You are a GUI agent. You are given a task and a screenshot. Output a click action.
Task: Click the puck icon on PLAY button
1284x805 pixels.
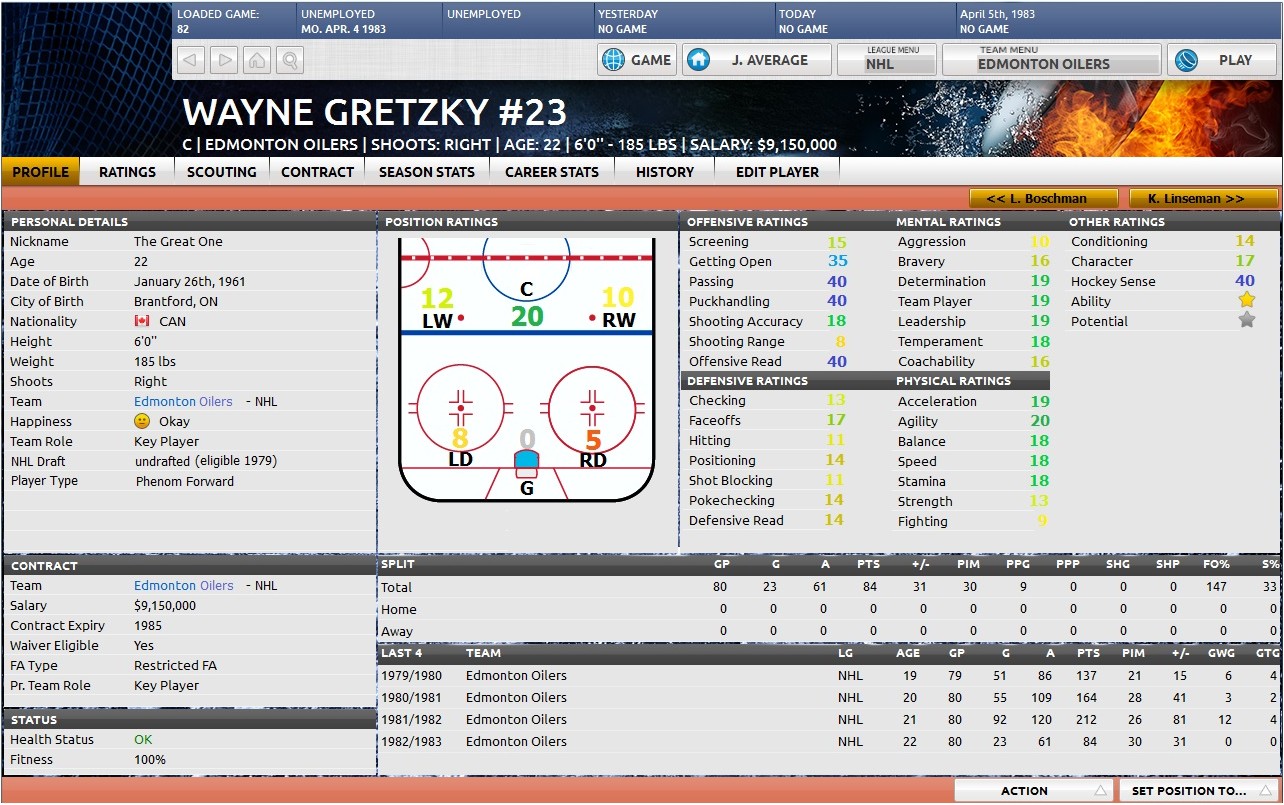pos(1186,60)
